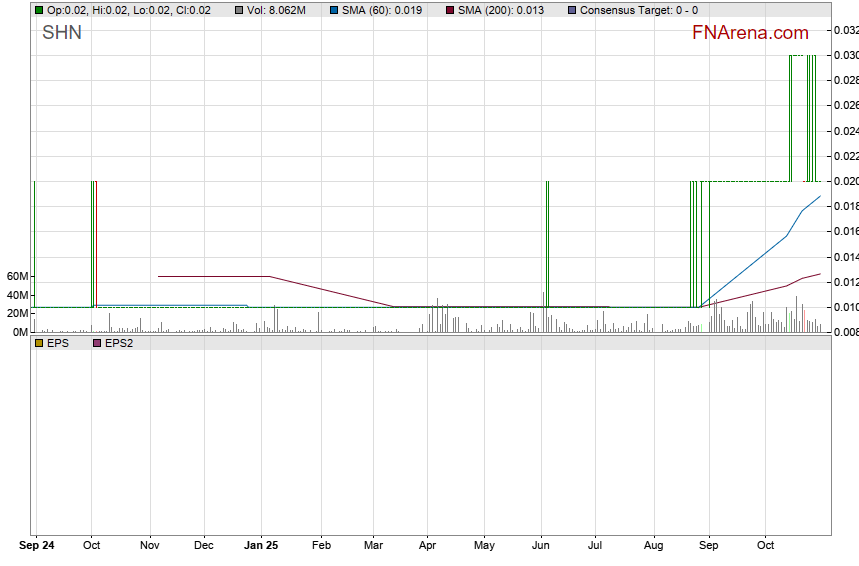Click the 0.030 price axis label
Screen dimensions: 859x566
[846, 55]
